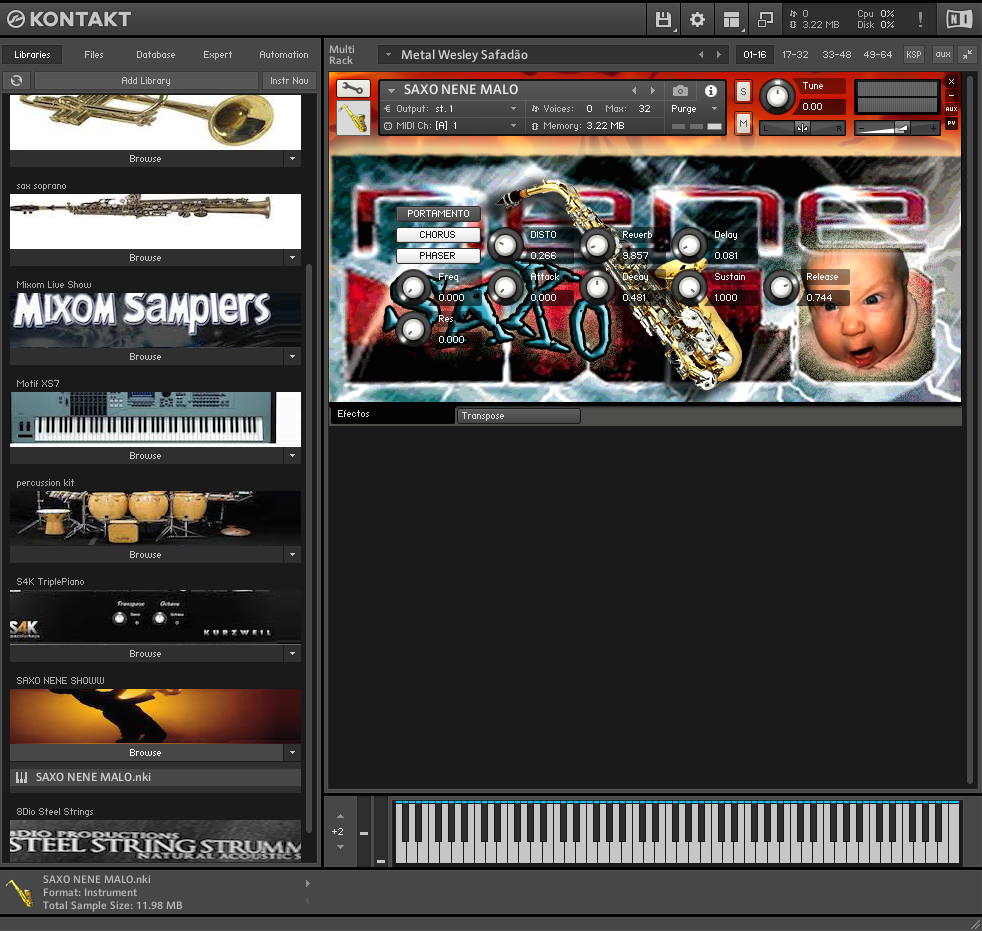982x931 pixels.
Task: Toggle the KSP script editor
Action: pos(914,54)
